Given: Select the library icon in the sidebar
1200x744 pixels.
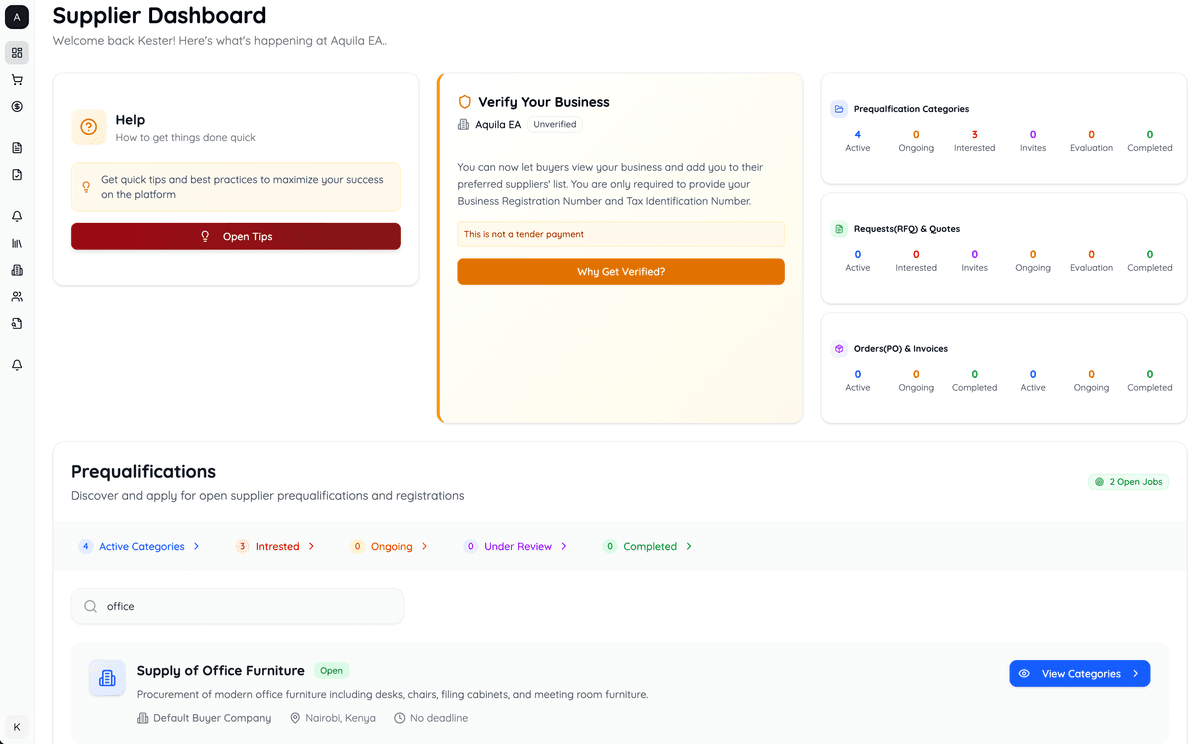Looking at the screenshot, I should [x=16, y=242].
